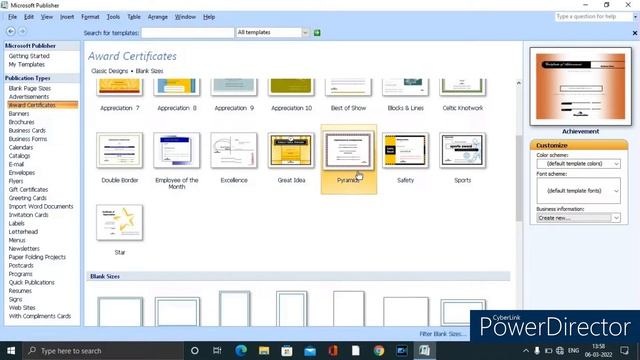
Task: Launch Microsoft Edge from the taskbar
Action: point(241,351)
